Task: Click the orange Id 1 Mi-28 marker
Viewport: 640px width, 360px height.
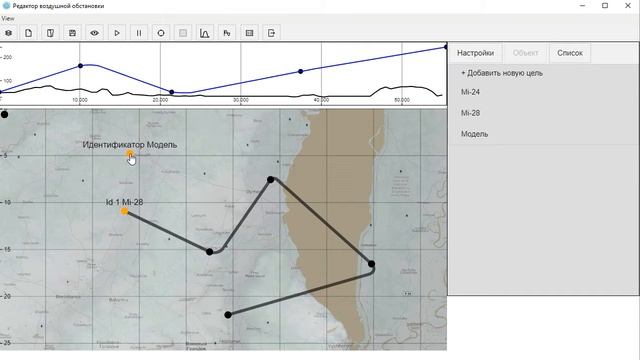Action: [x=124, y=211]
